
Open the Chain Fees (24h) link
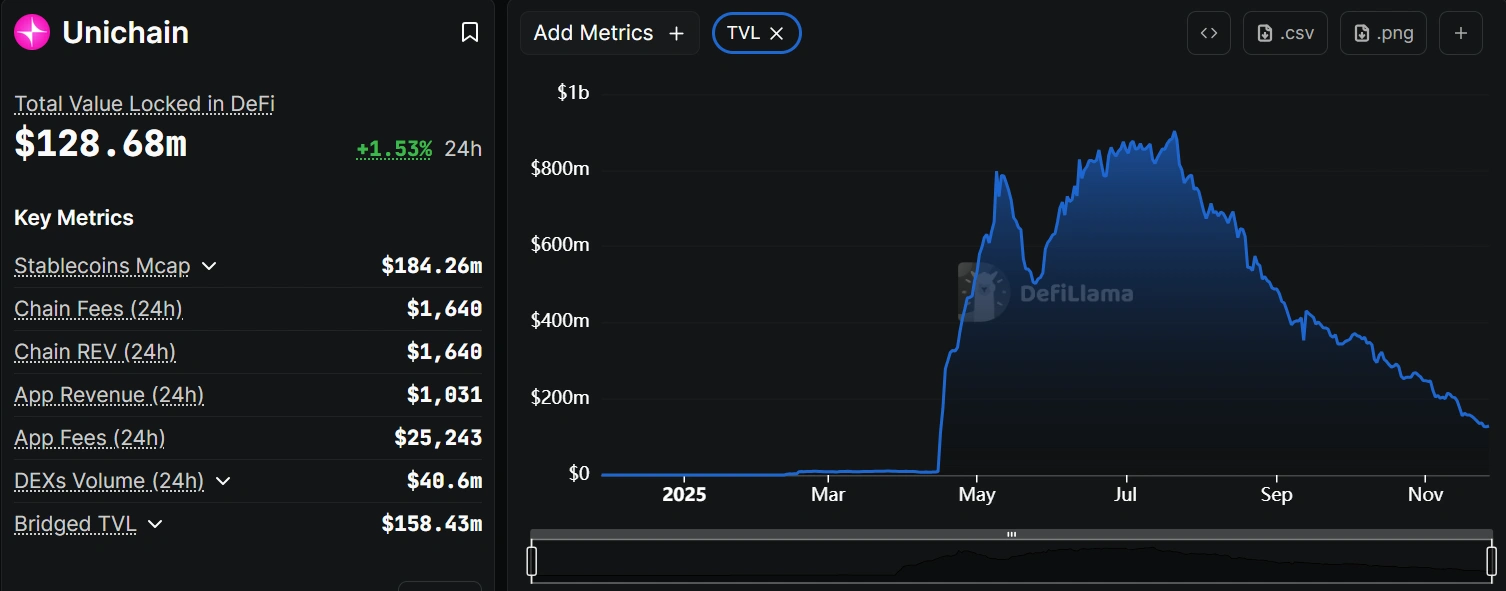98,309
